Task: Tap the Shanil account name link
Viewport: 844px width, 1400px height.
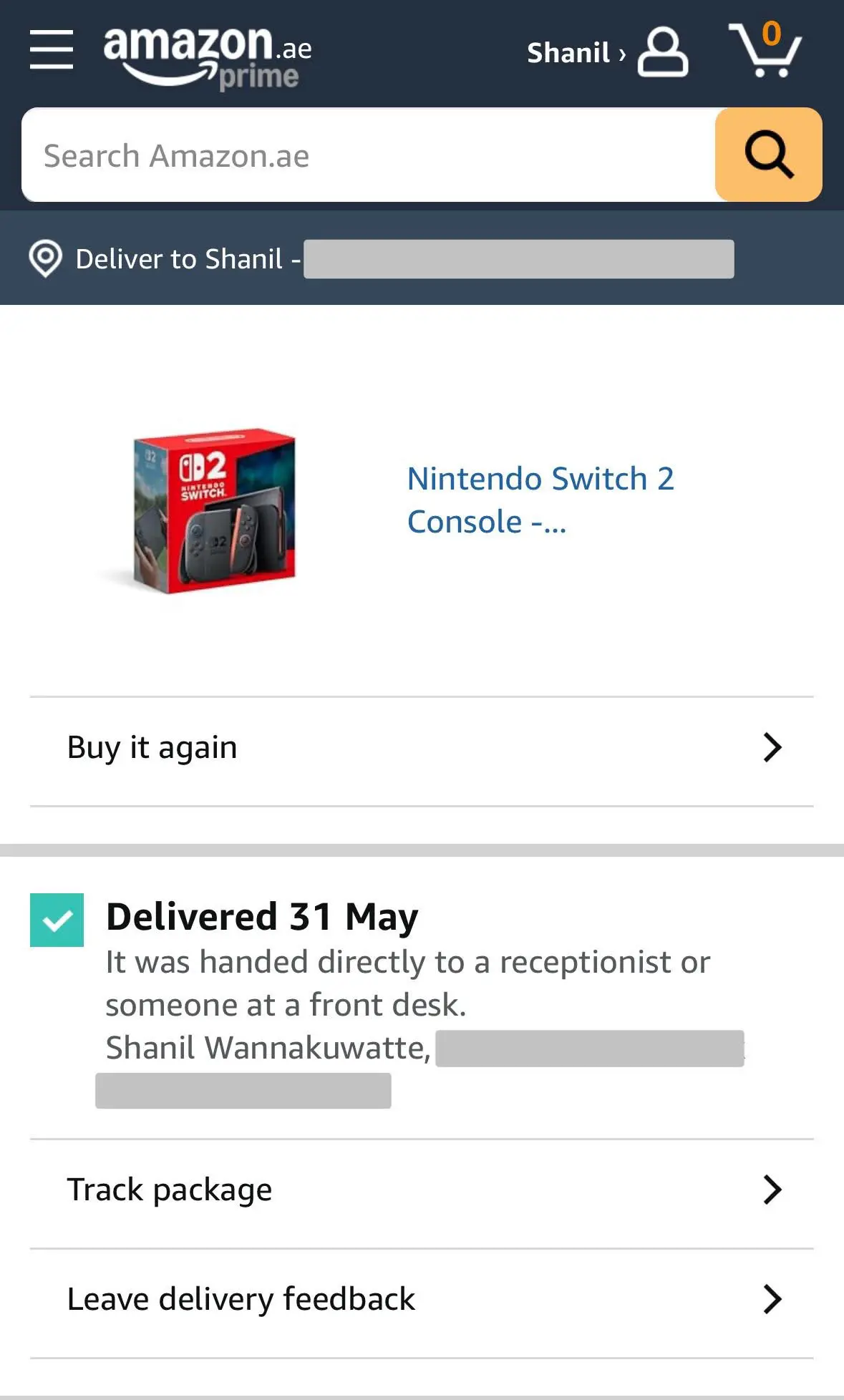Action: pyautogui.click(x=576, y=53)
